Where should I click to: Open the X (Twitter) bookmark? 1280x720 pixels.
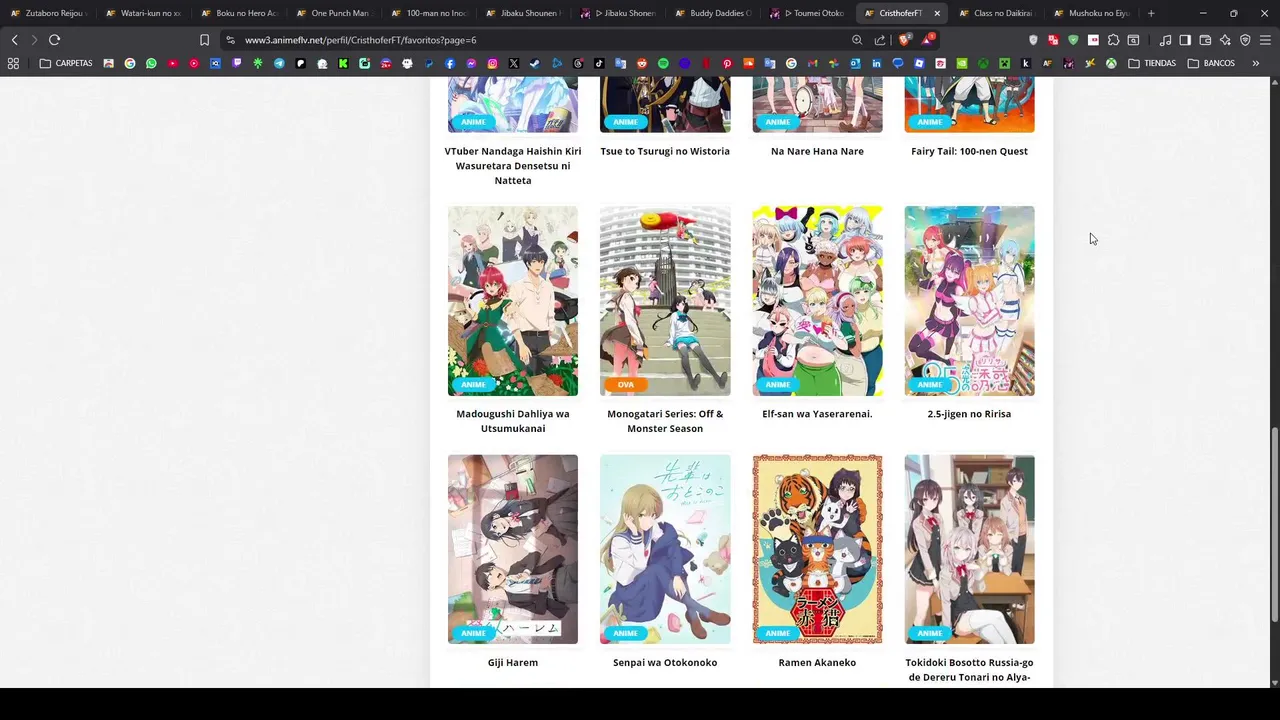click(x=514, y=63)
